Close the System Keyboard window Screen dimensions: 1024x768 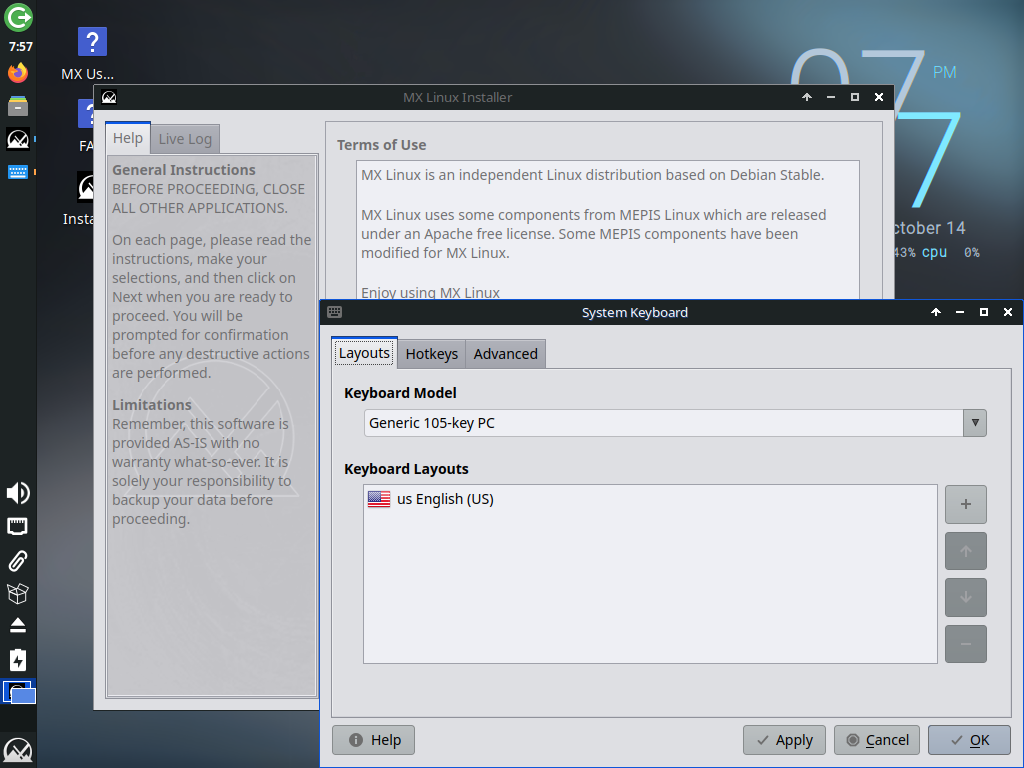1008,312
